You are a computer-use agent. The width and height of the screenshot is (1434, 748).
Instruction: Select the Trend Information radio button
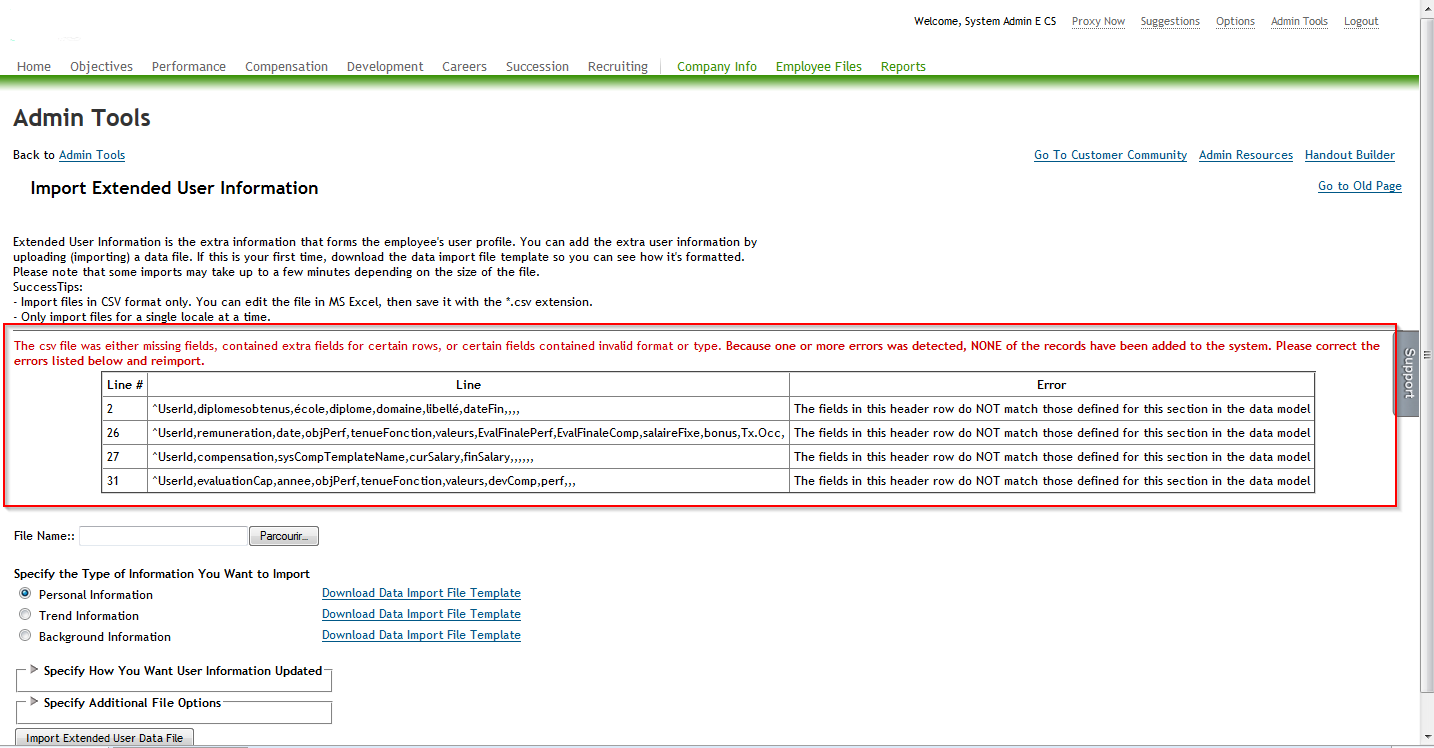[25, 614]
